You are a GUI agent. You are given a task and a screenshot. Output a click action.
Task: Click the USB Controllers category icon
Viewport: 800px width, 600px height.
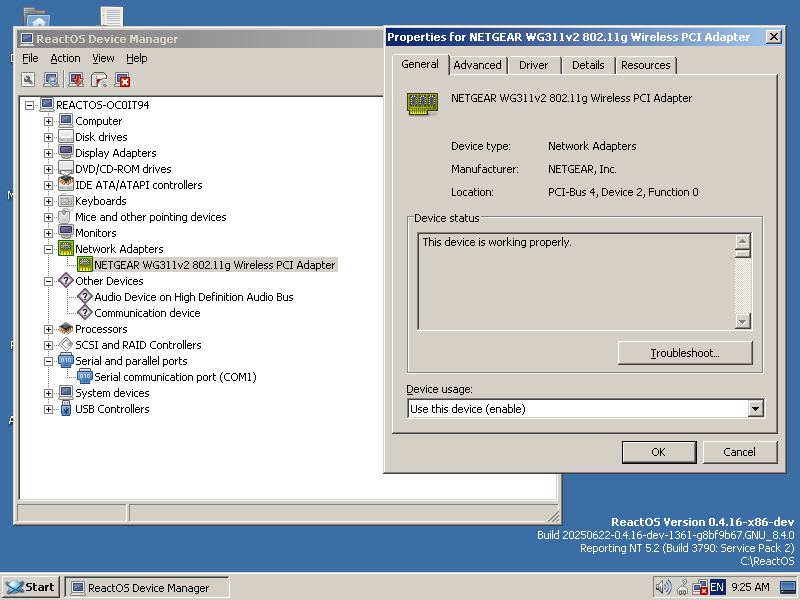[x=66, y=408]
